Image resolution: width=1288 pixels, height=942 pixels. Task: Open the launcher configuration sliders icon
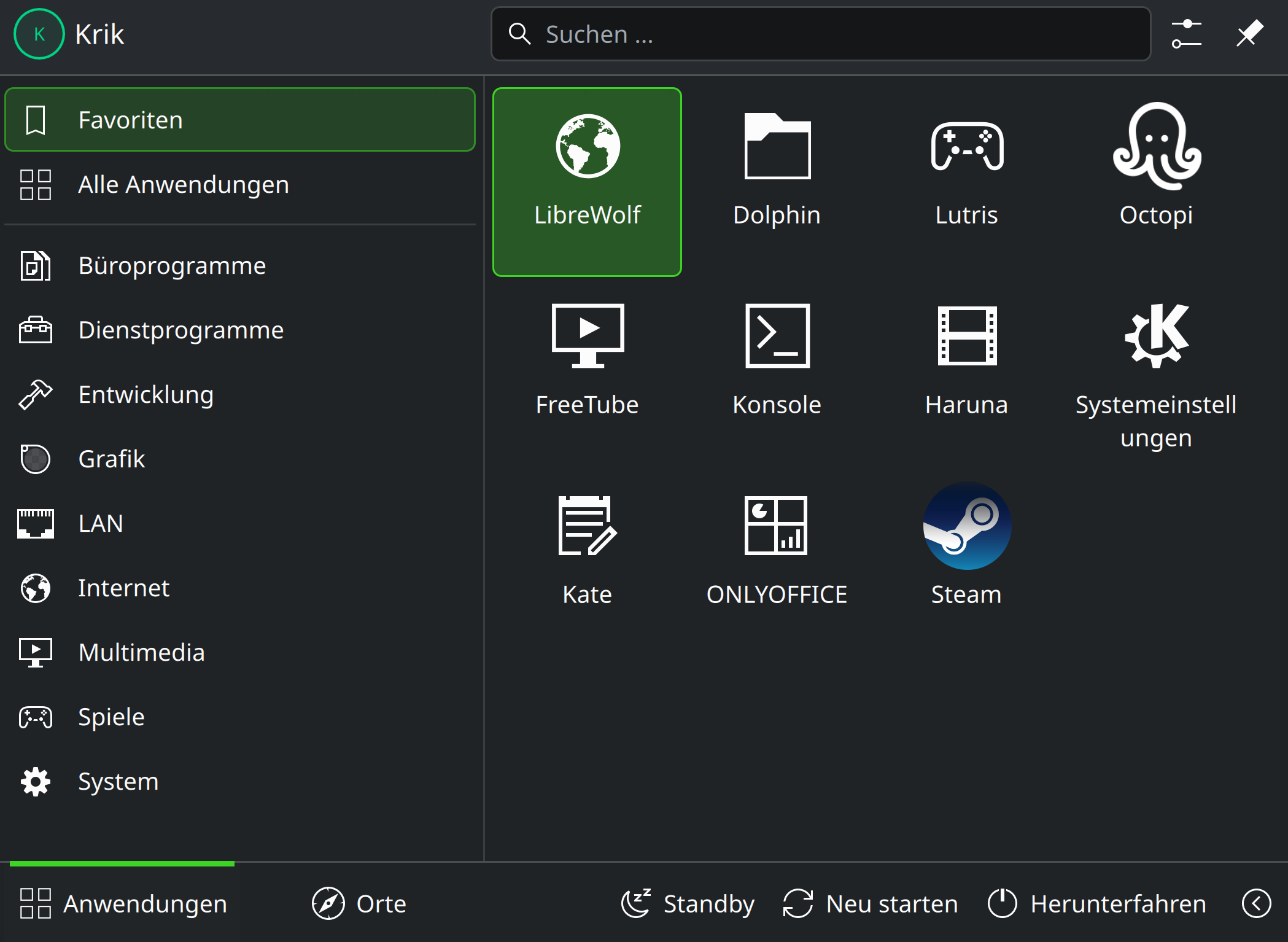click(x=1186, y=34)
